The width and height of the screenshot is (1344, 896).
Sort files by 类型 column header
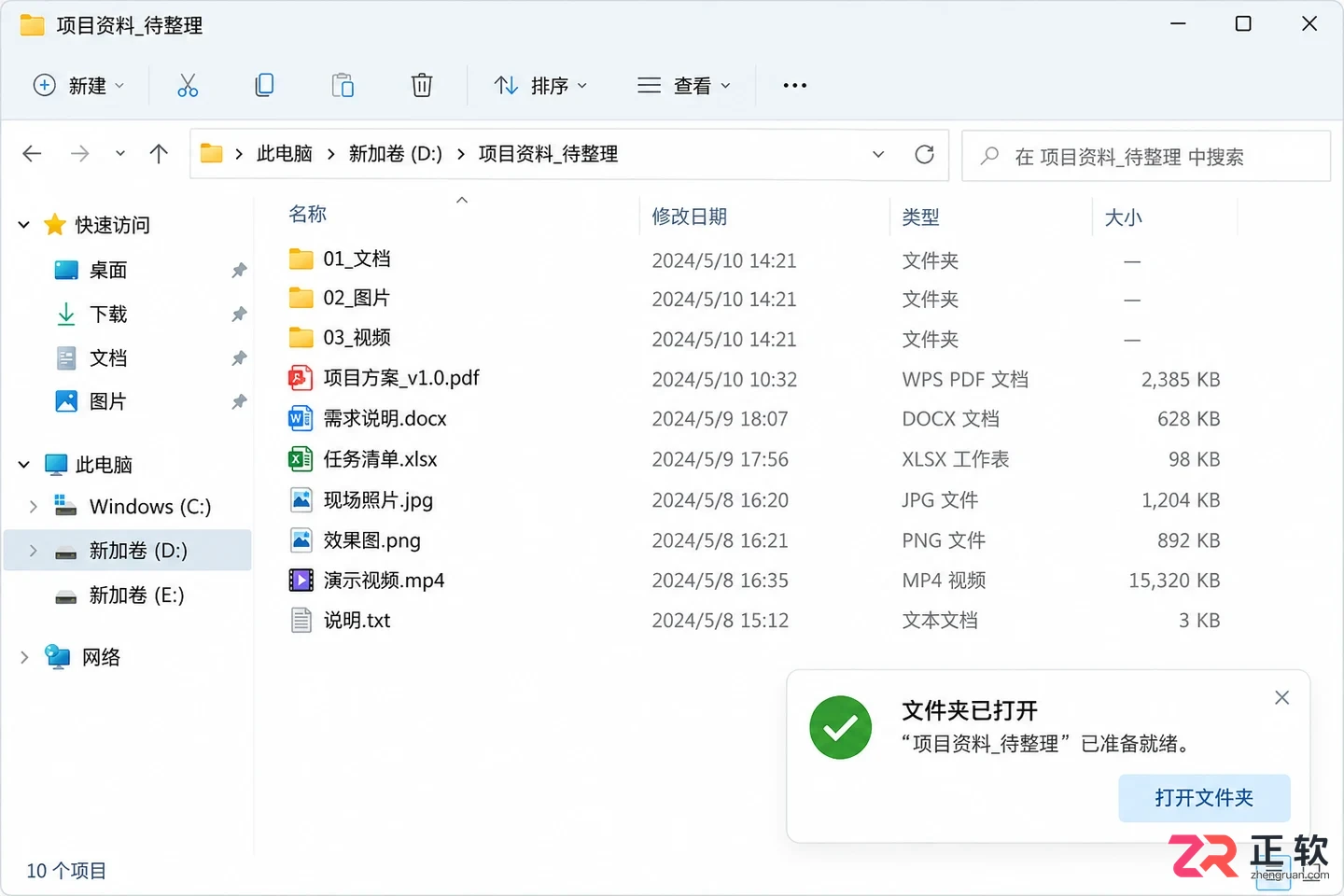point(920,217)
